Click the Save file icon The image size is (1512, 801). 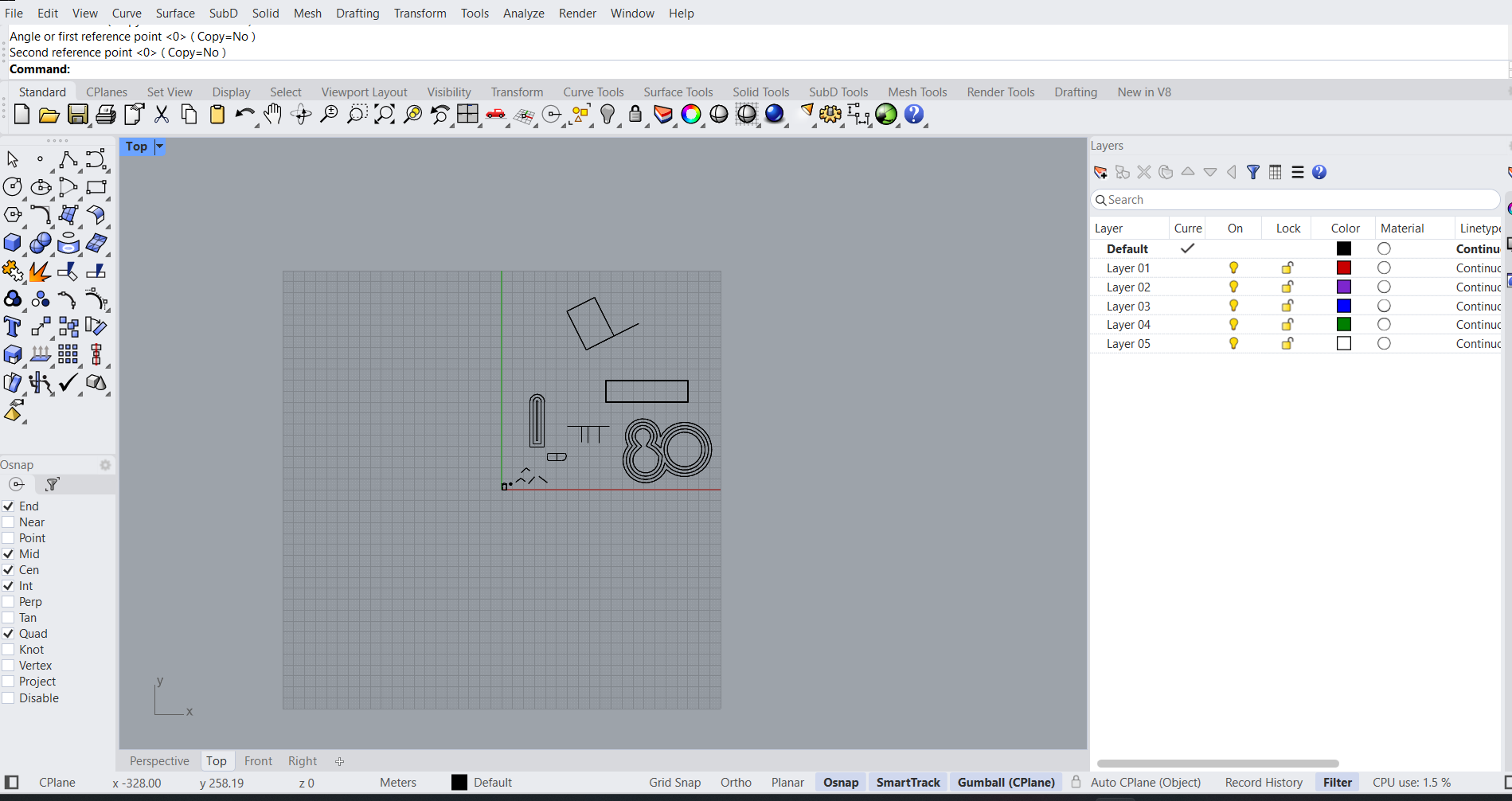pyautogui.click(x=77, y=115)
